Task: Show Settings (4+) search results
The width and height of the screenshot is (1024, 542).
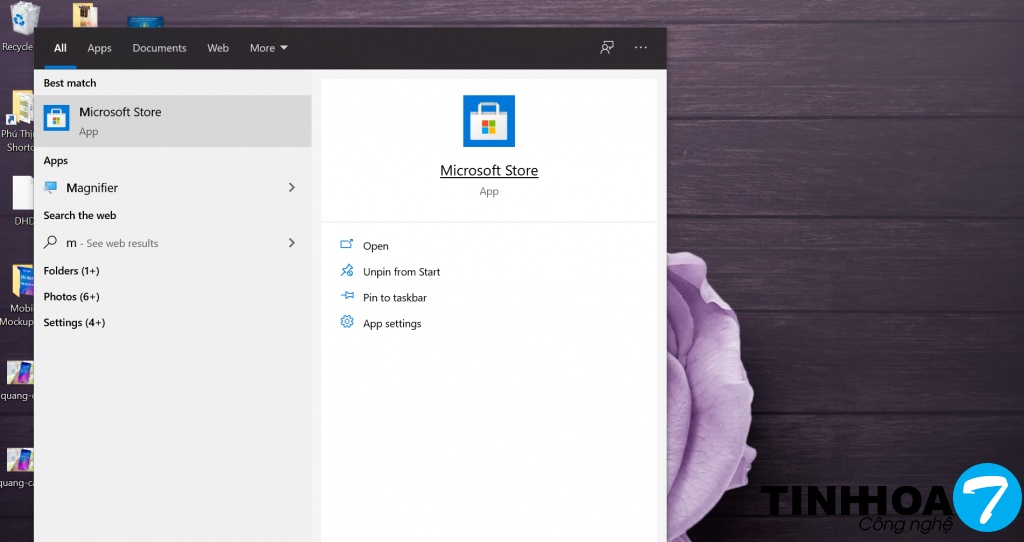Action: point(74,323)
